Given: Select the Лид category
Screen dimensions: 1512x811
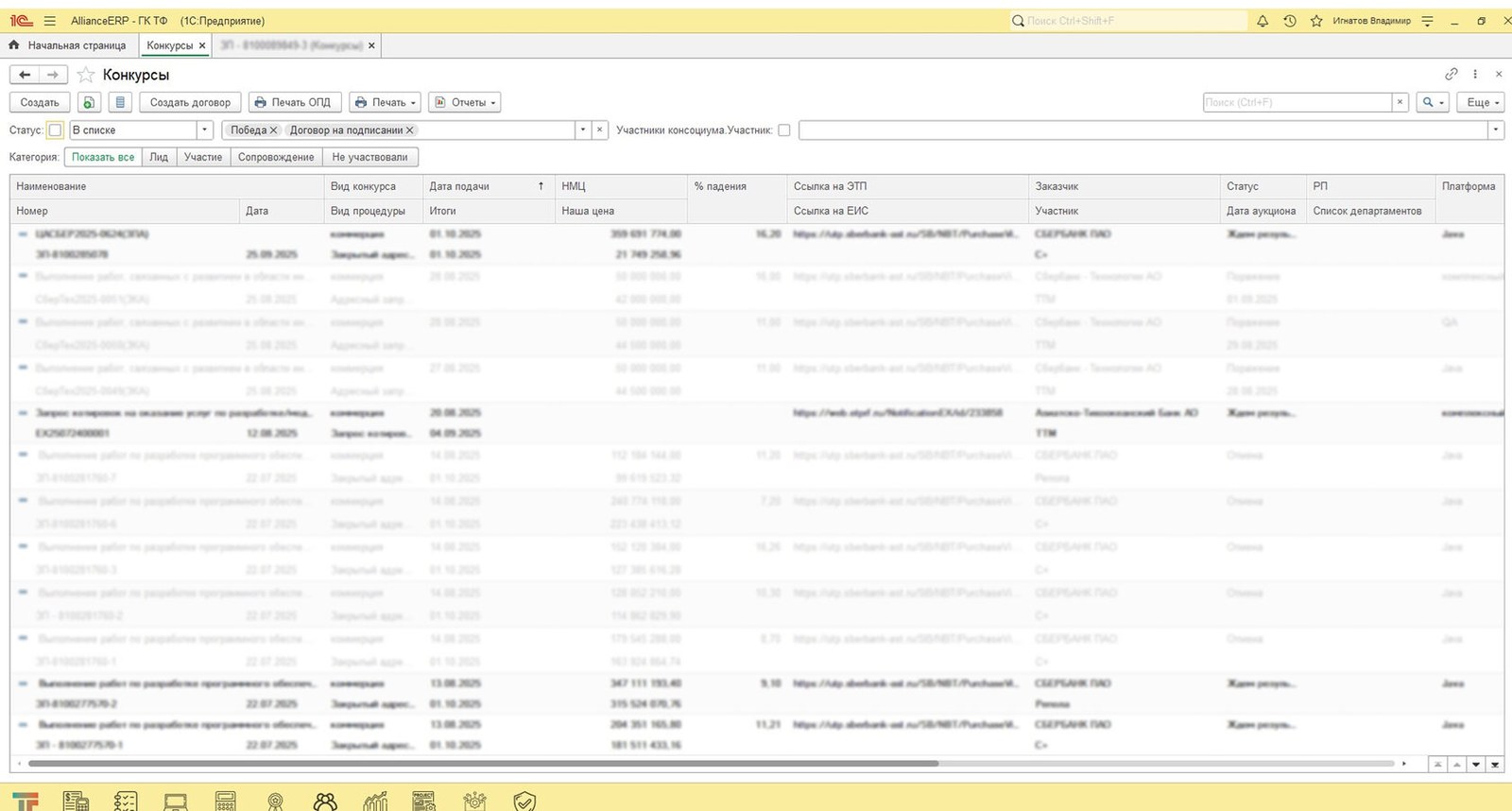Looking at the screenshot, I should click(159, 157).
